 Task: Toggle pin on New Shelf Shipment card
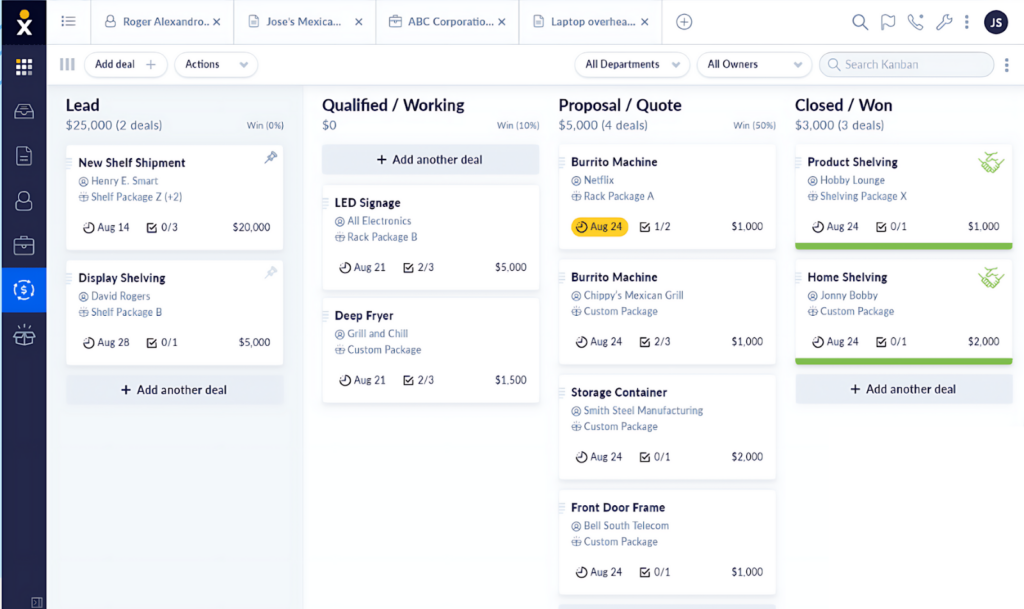click(270, 157)
